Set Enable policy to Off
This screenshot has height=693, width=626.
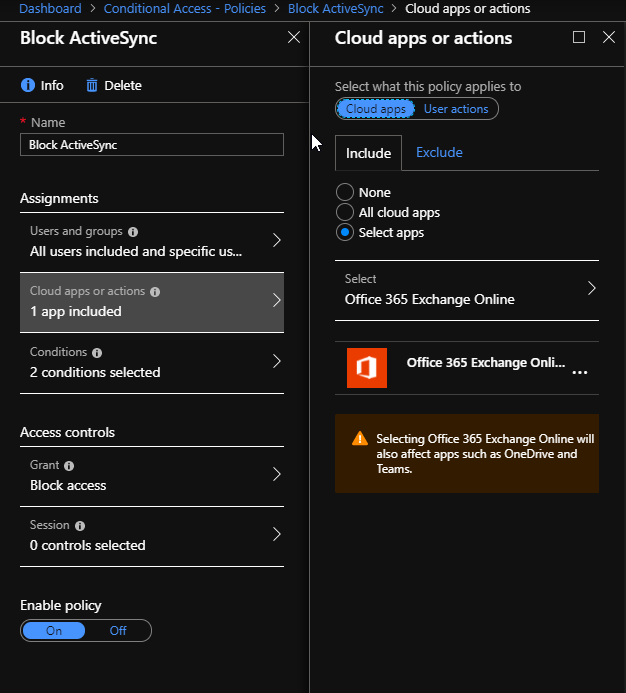118,631
